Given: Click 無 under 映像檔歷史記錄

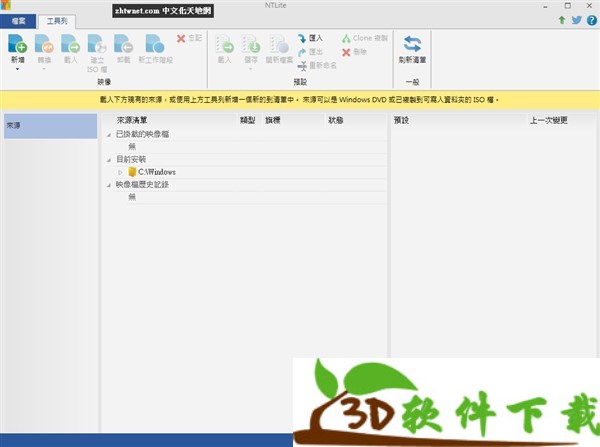Looking at the screenshot, I should pyautogui.click(x=132, y=197).
